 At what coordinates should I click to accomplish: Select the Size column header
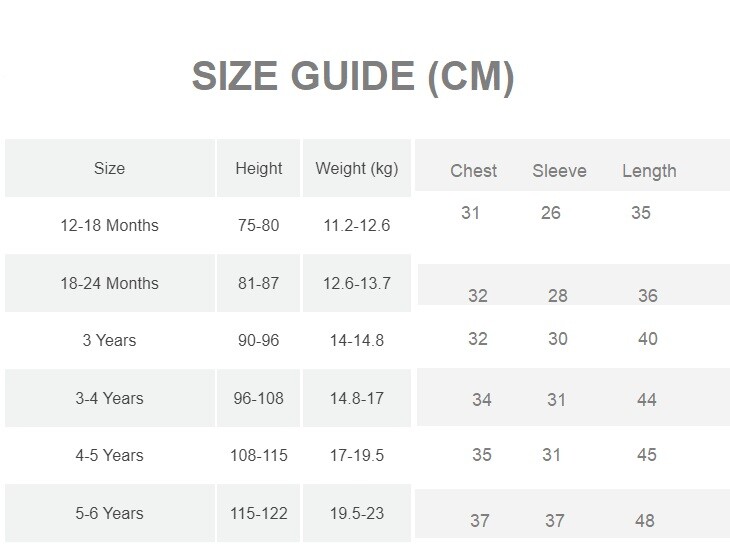(109, 168)
